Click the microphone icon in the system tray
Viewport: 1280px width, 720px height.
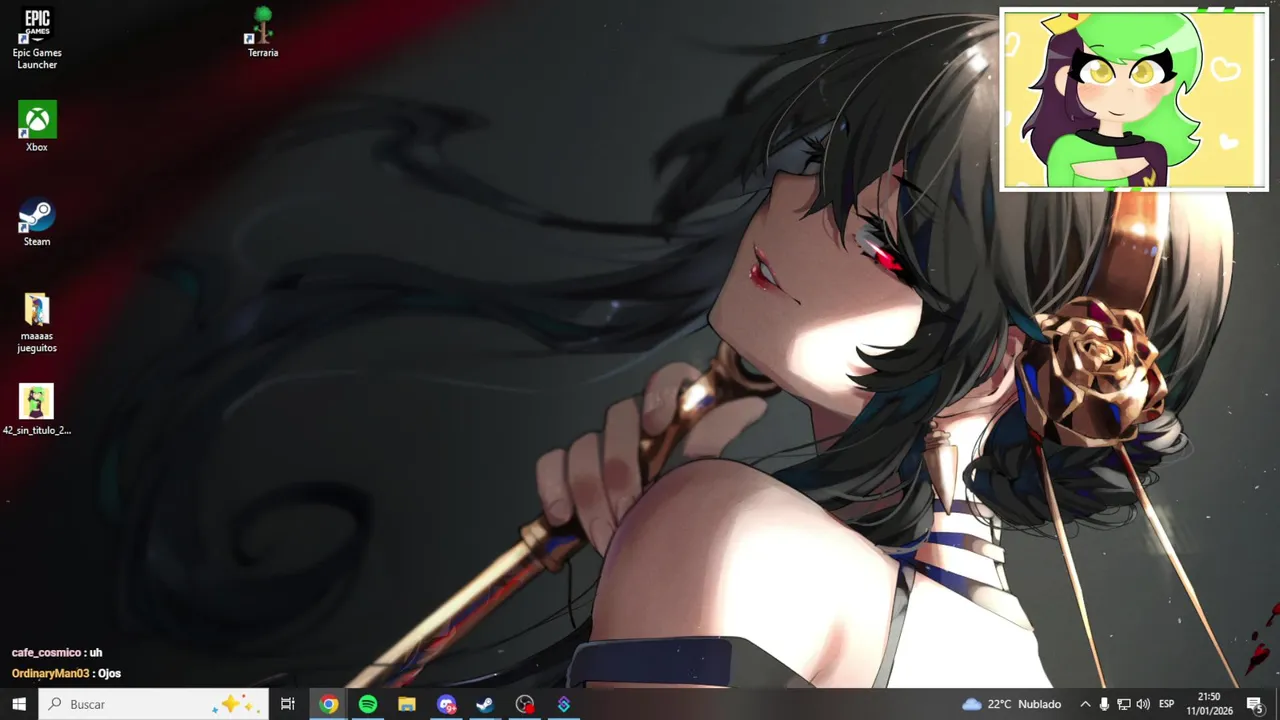click(1104, 704)
